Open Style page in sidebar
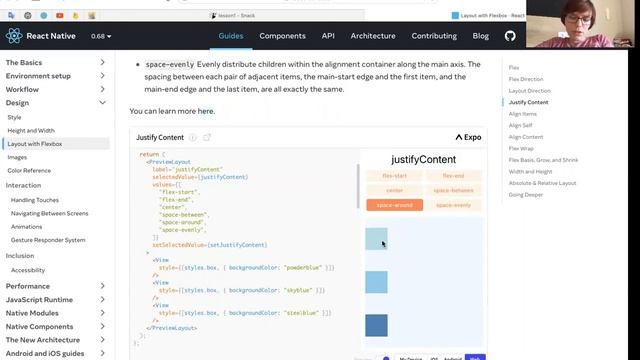The height and width of the screenshot is (360, 640). tap(14, 118)
